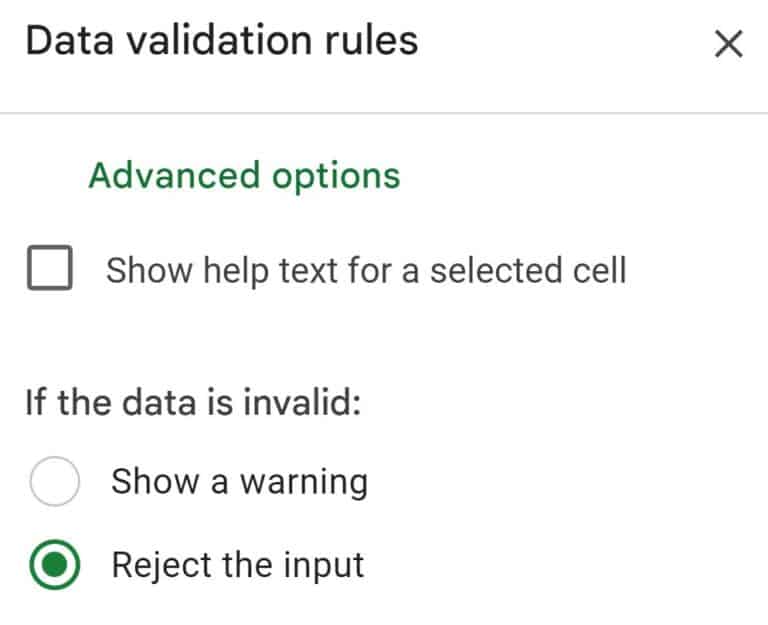Click the green dot in the selected radio
768x625 pixels.
point(54,566)
